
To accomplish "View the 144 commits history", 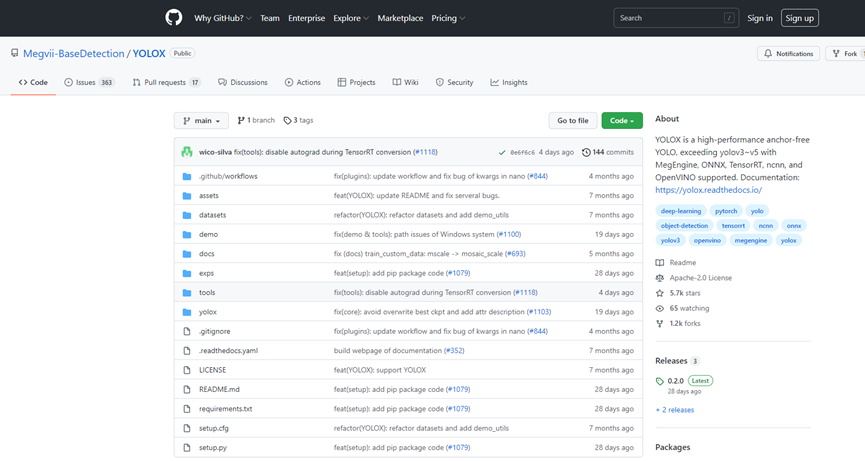I will [x=607, y=152].
